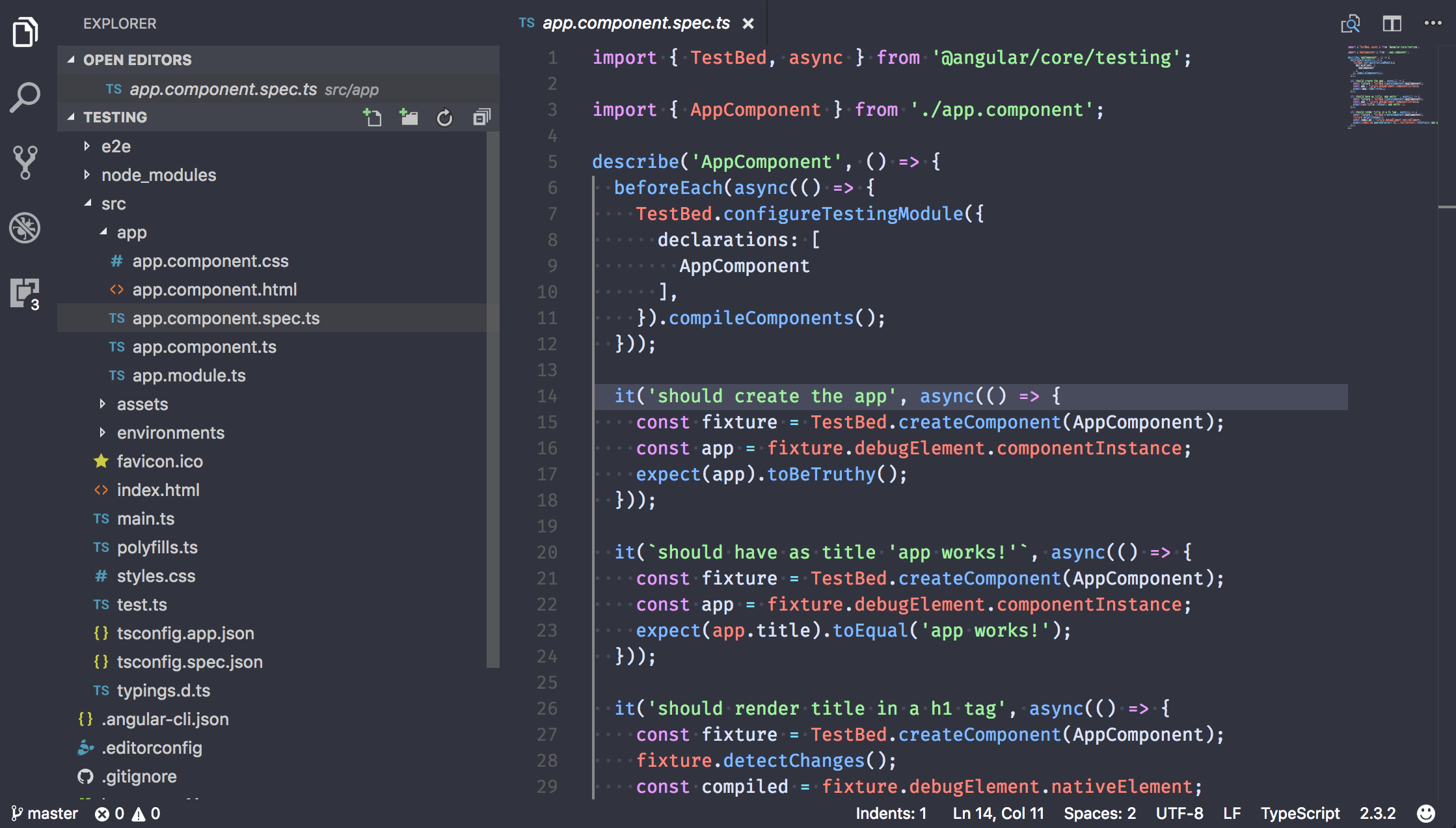Open polyfills.ts file
The width and height of the screenshot is (1456, 828).
click(x=278, y=547)
